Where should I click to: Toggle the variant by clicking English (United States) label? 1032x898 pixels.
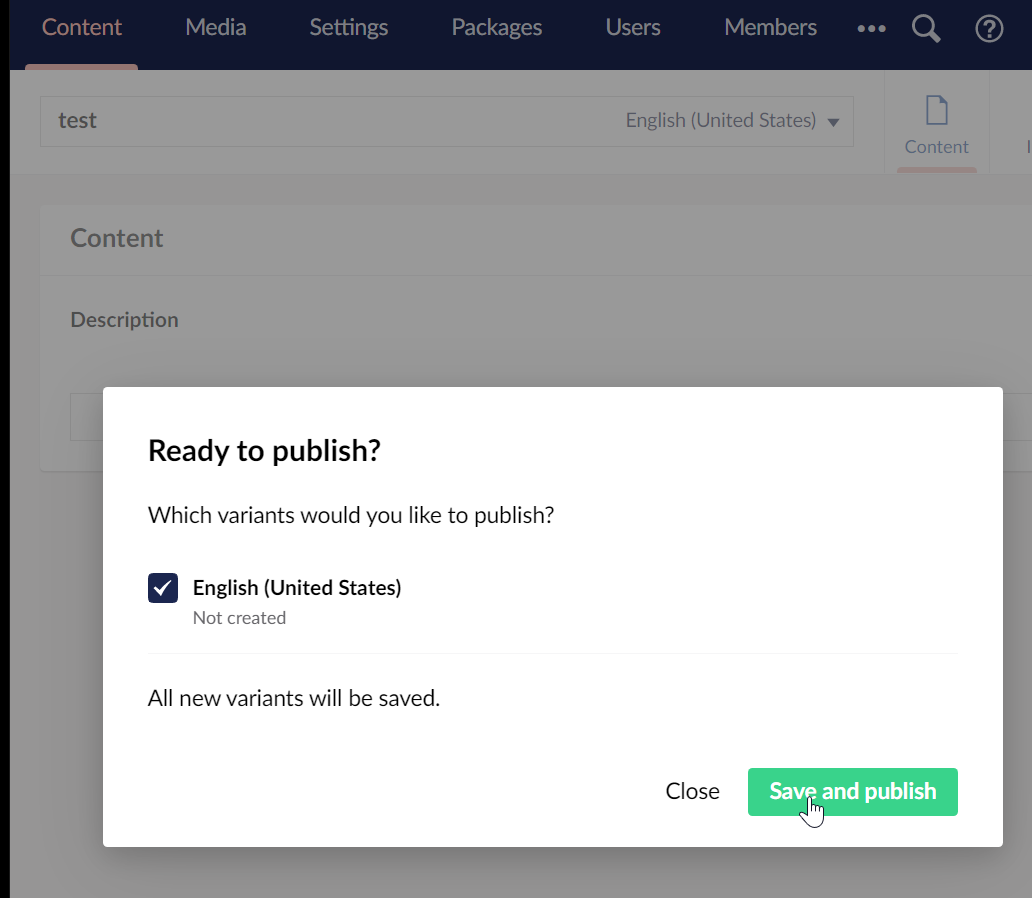[x=296, y=587]
